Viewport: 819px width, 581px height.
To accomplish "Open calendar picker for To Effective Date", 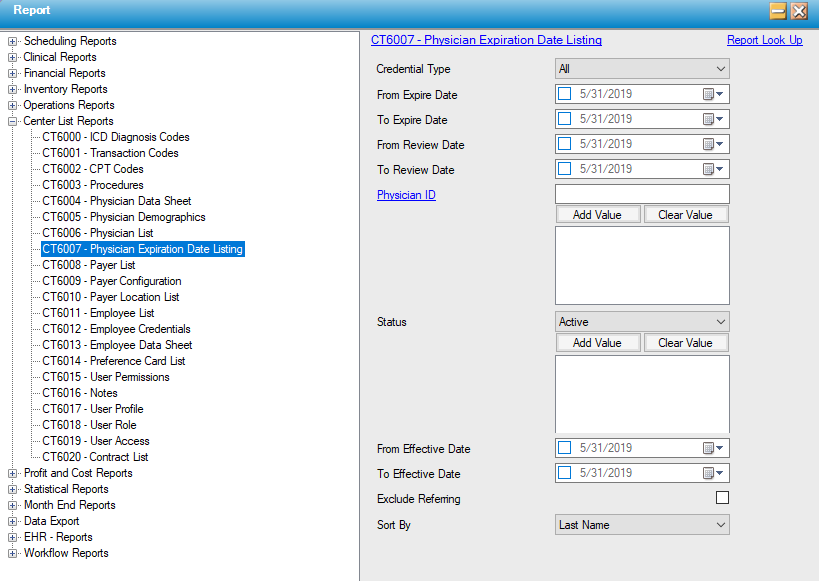I will (x=712, y=473).
